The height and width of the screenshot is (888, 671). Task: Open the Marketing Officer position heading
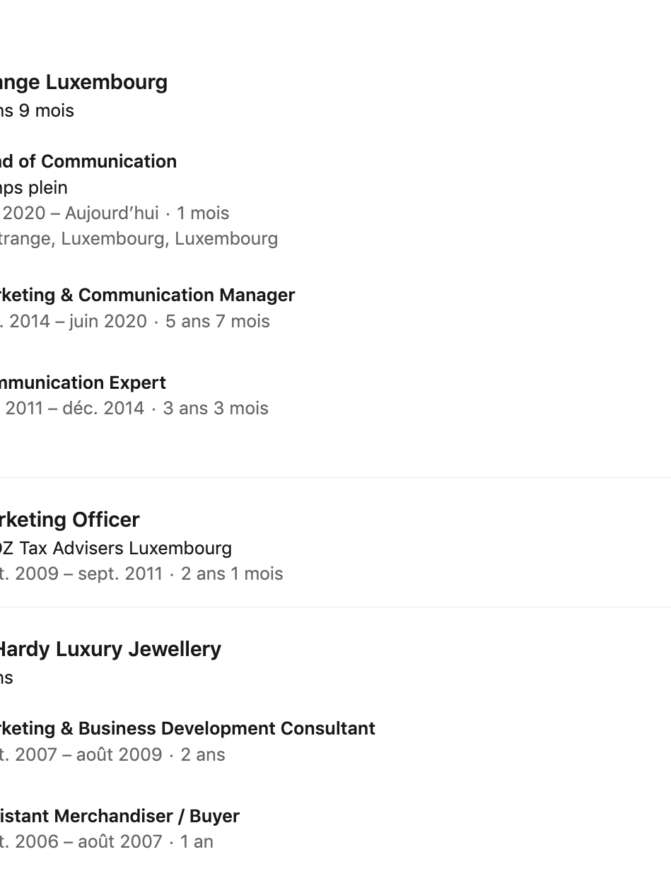tap(70, 519)
